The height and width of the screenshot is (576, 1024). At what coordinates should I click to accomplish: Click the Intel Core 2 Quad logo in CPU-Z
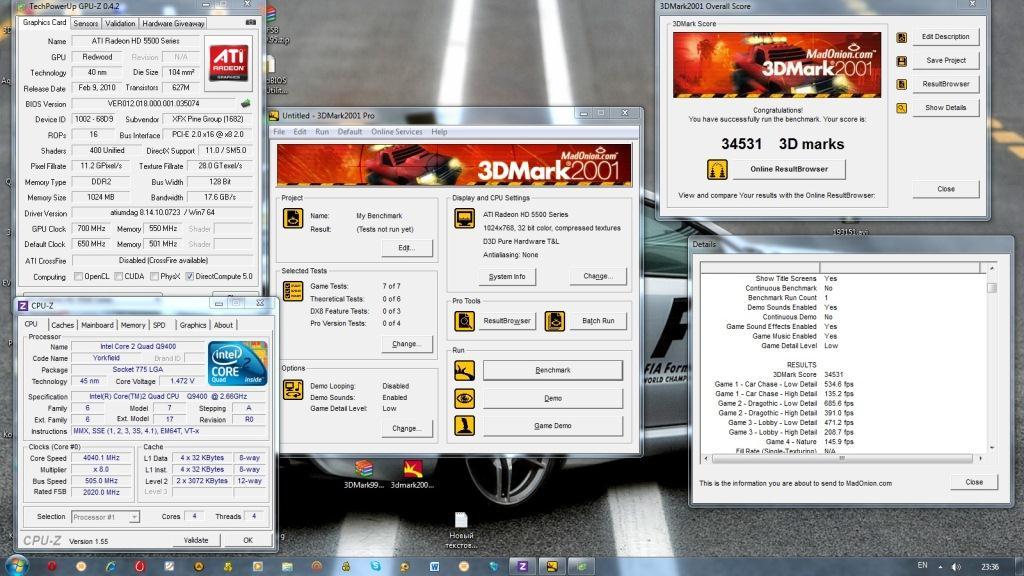pyautogui.click(x=237, y=362)
